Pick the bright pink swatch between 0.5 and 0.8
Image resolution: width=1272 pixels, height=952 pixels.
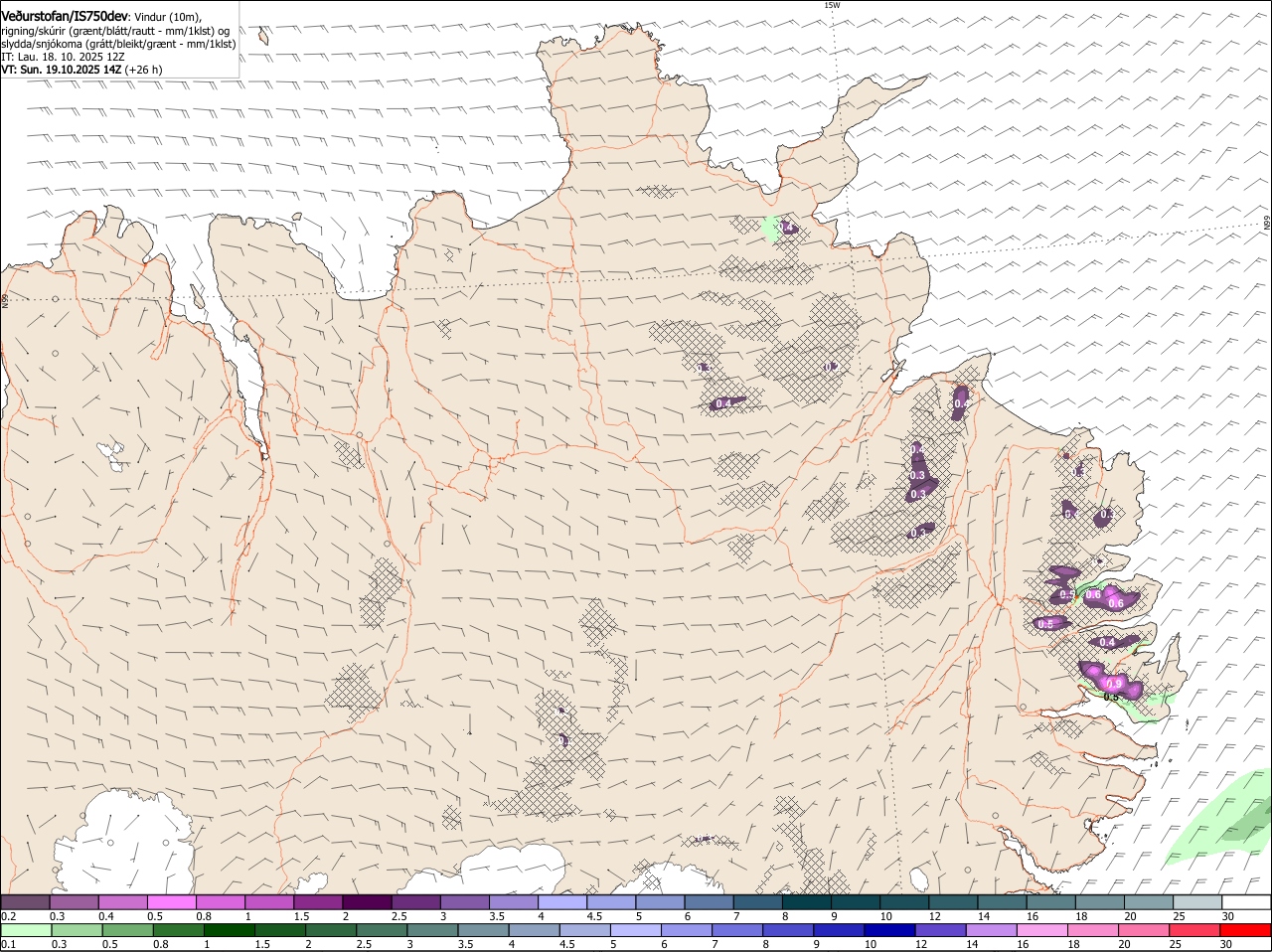pyautogui.click(x=171, y=901)
